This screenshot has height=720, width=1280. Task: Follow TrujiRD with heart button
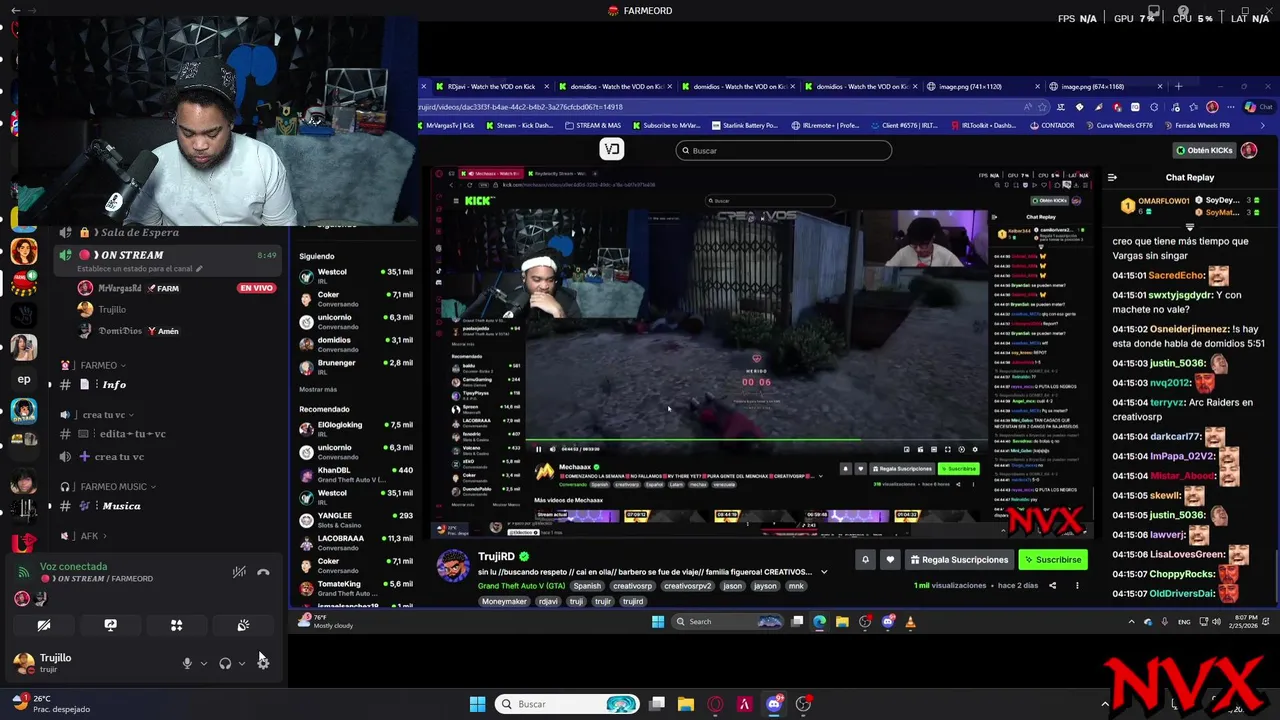tap(890, 560)
